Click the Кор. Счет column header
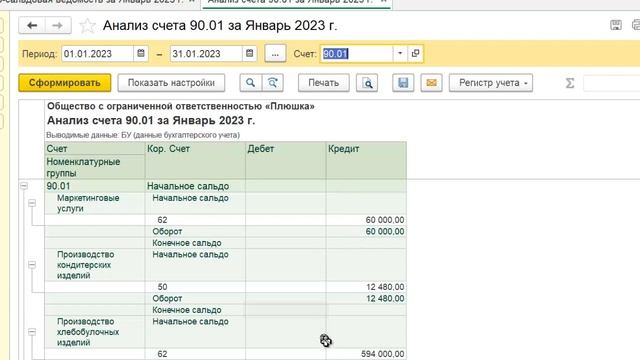The image size is (640, 360). (x=195, y=160)
